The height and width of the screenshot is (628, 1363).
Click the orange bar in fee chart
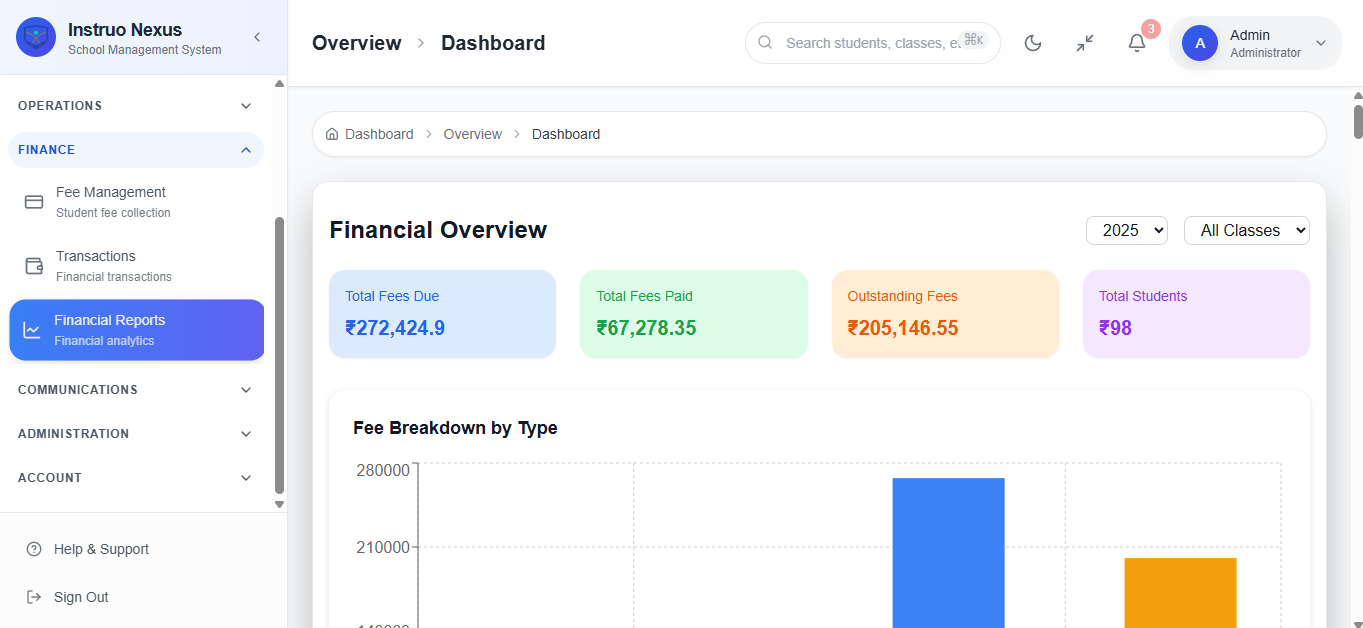(1180, 593)
